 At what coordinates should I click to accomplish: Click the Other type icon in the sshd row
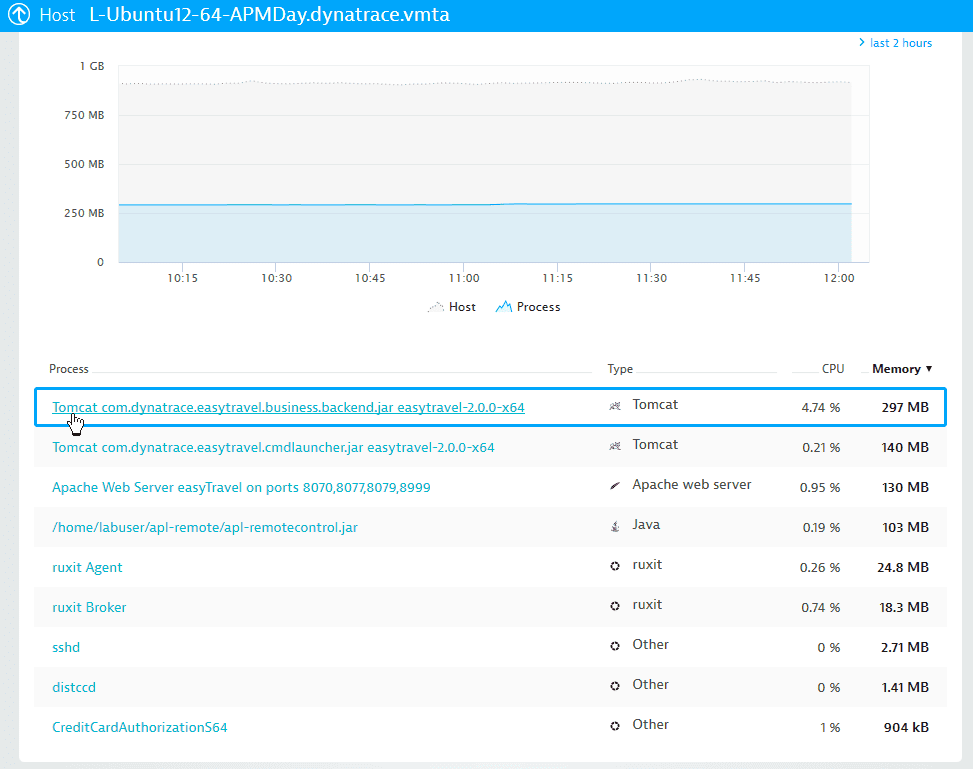point(615,646)
